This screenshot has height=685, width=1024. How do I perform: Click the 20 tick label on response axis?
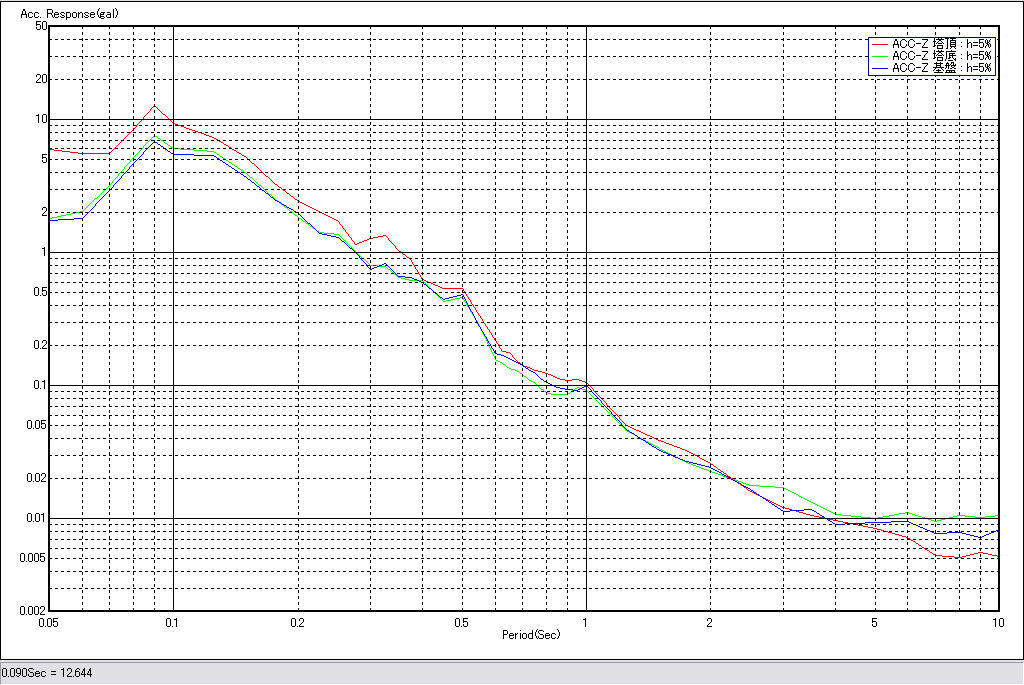tap(41, 79)
